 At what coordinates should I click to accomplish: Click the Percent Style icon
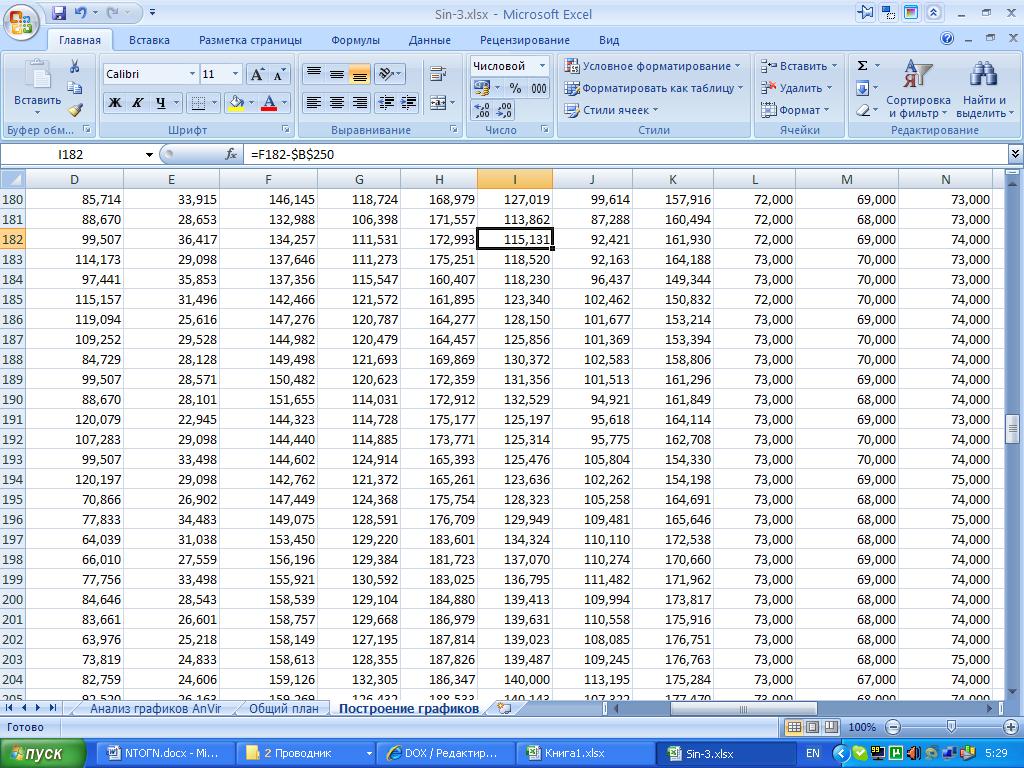[x=515, y=88]
